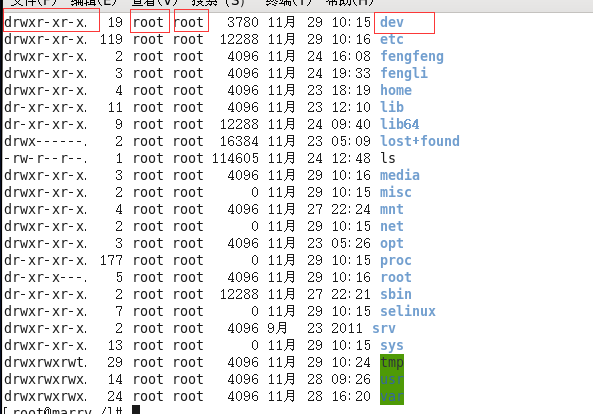
Task: Click the file size 3780
Action: 243,22
